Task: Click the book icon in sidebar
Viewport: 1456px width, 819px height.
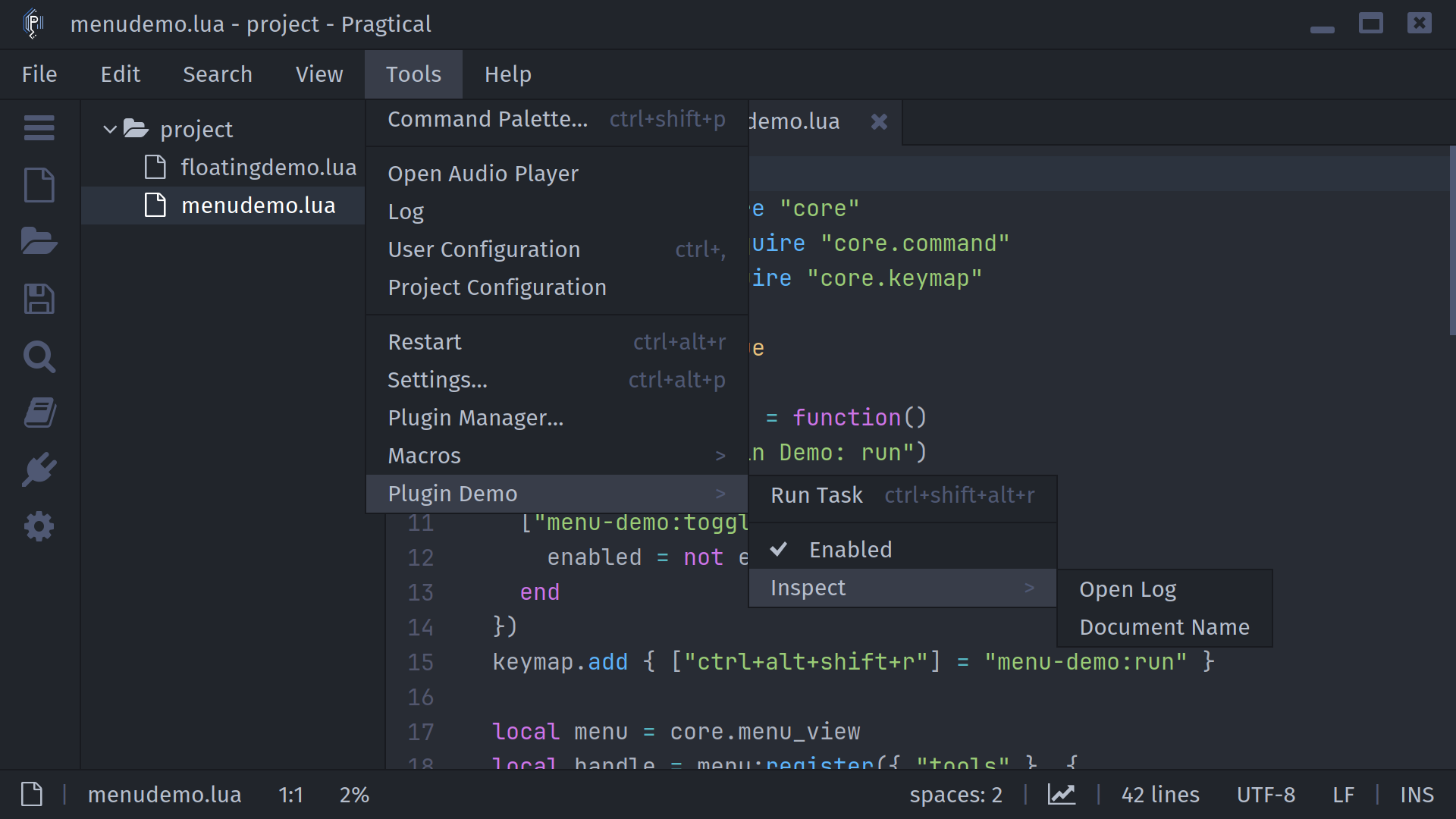Action: 39,413
